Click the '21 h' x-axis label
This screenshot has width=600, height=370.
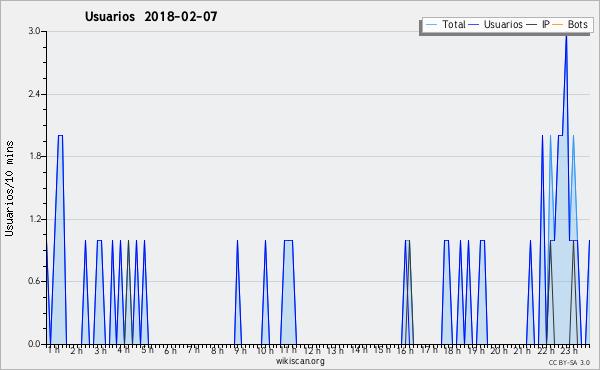pos(522,350)
